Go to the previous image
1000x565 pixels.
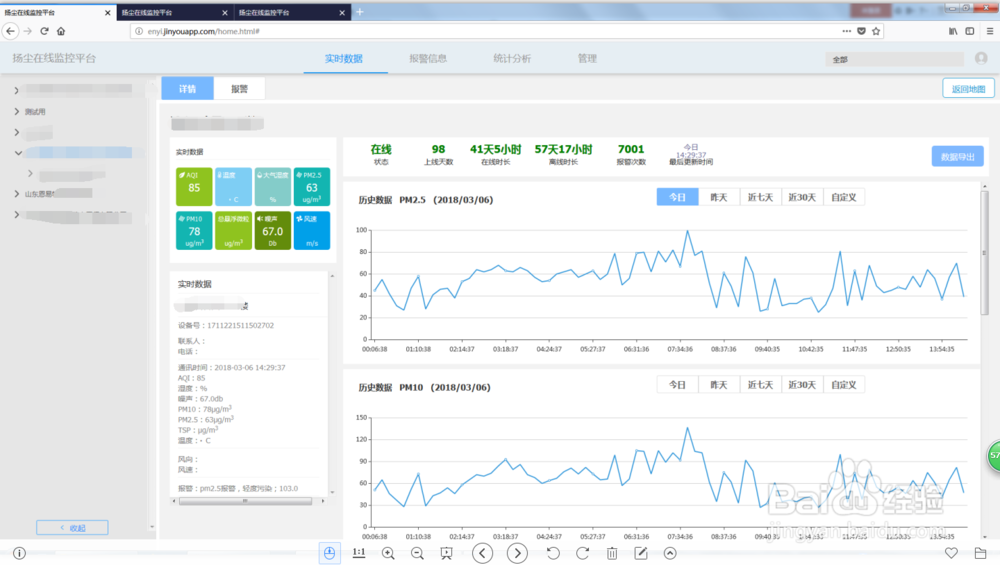483,554
